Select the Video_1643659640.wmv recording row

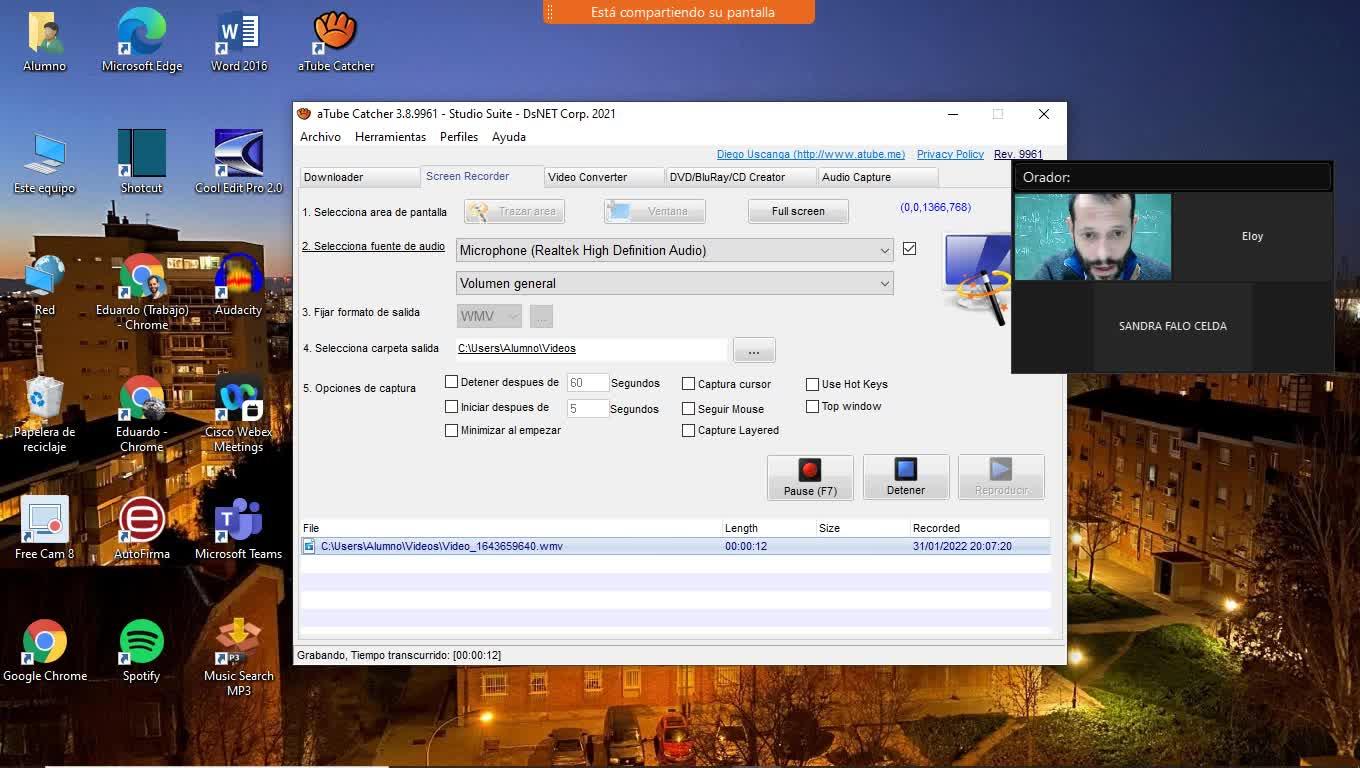[675, 546]
